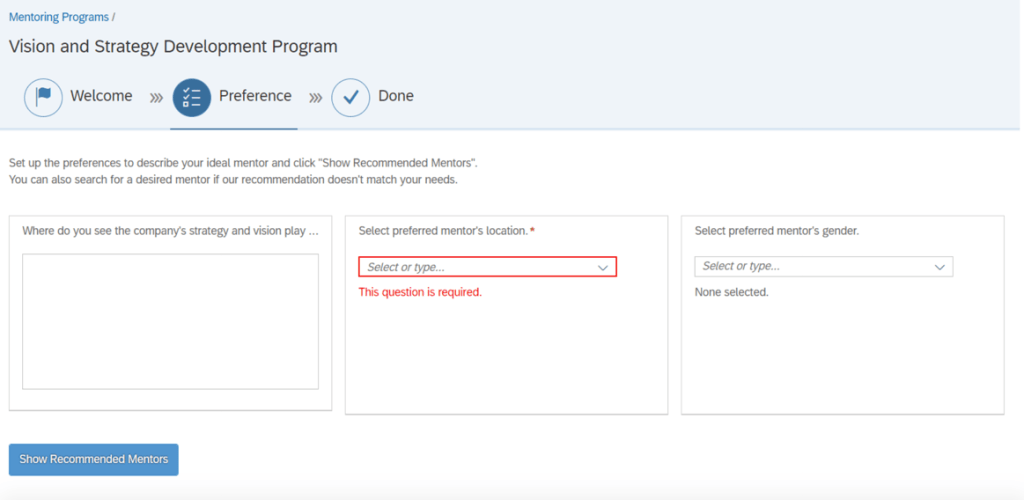1024x500 pixels.
Task: Open the Mentoring Programs breadcrumb link
Action: click(58, 17)
